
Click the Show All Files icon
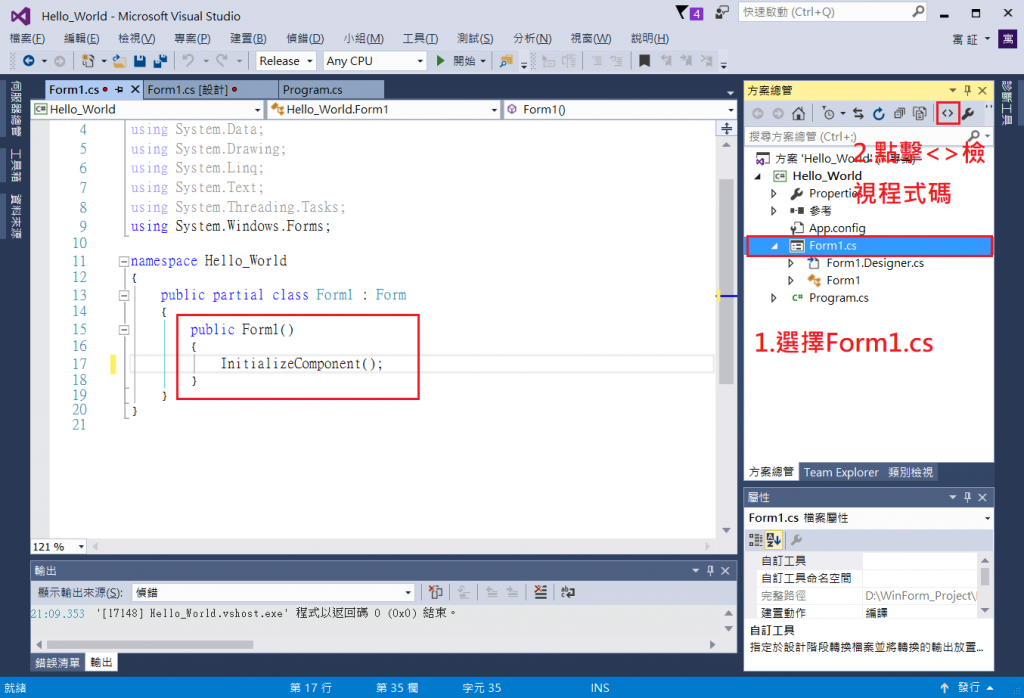pyautogui.click(x=920, y=114)
